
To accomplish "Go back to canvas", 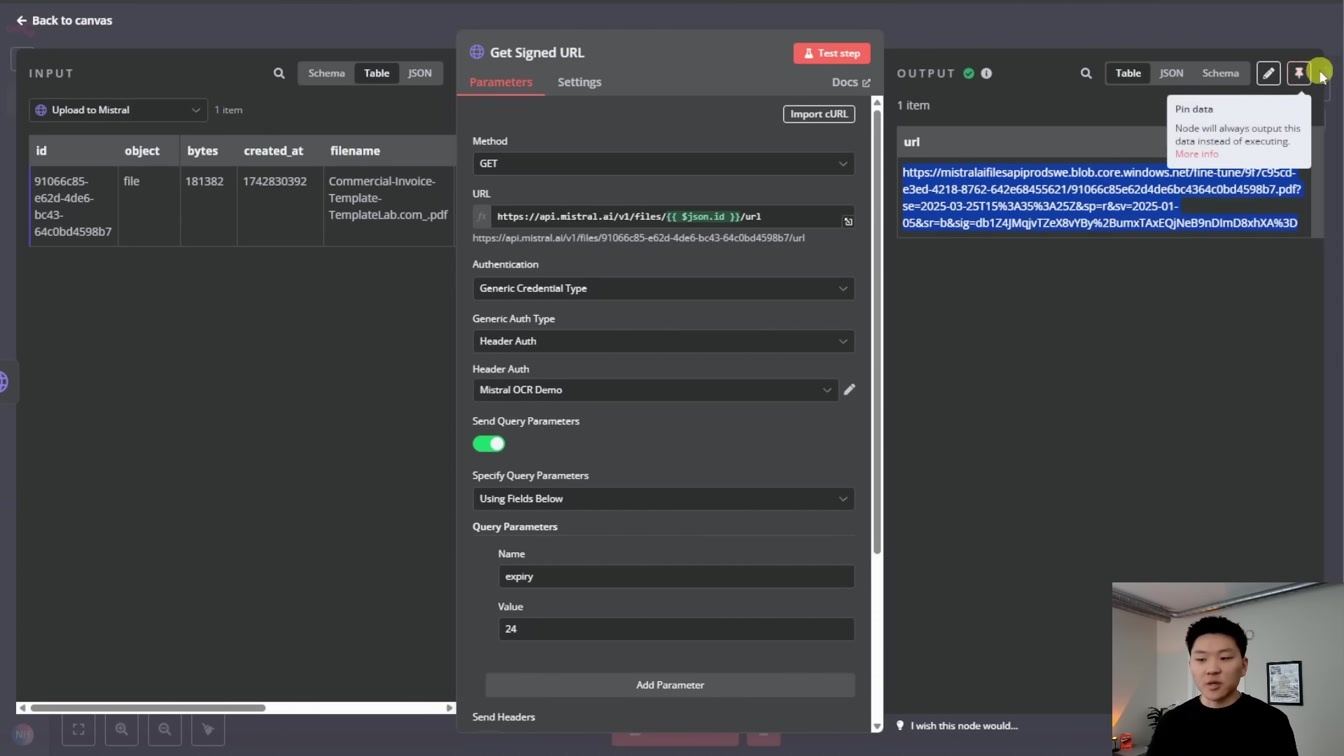I will [64, 20].
